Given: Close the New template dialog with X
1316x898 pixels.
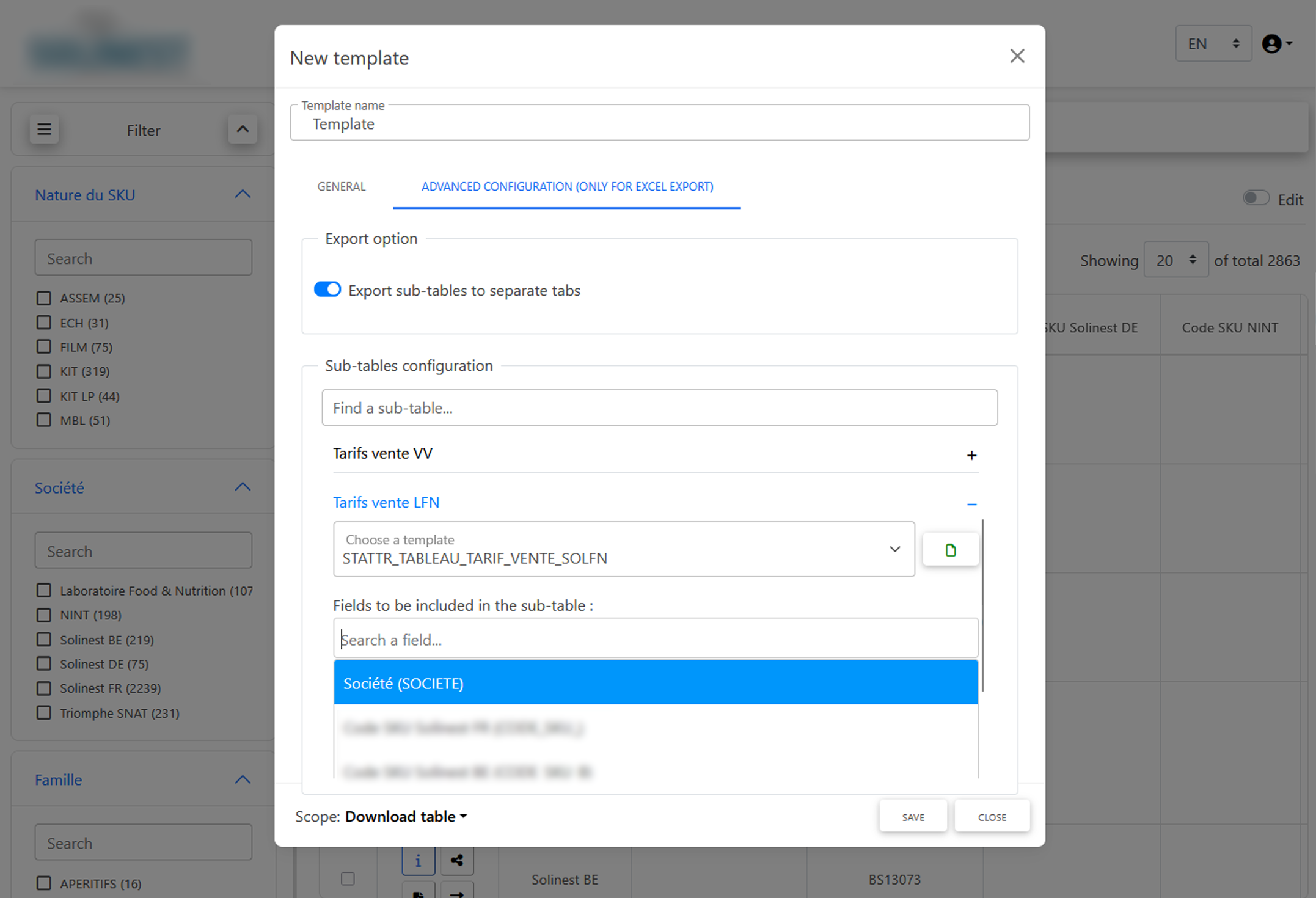Looking at the screenshot, I should pyautogui.click(x=1017, y=56).
